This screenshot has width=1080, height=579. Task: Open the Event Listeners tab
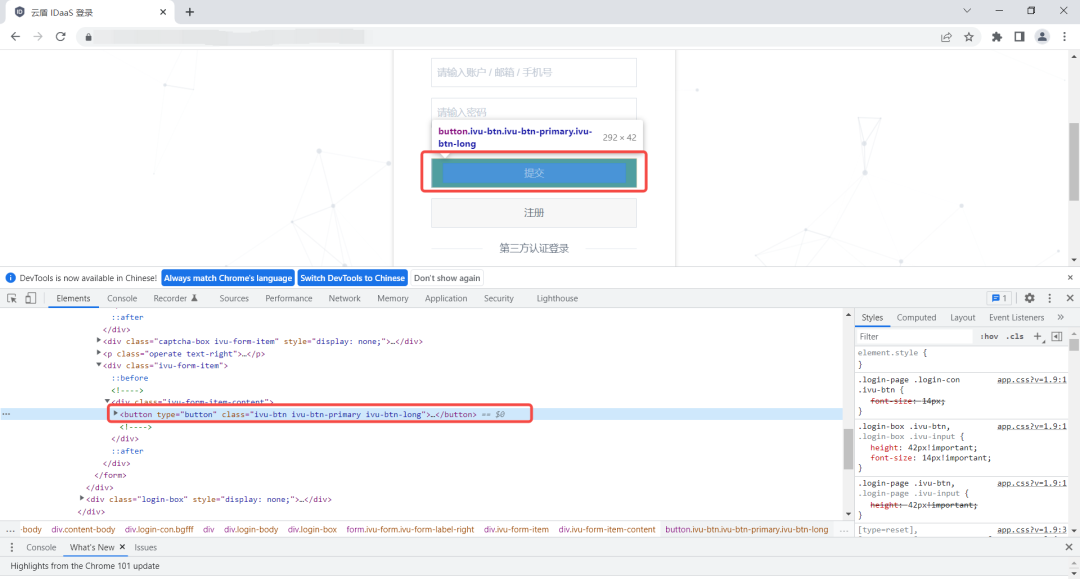pyautogui.click(x=1017, y=317)
